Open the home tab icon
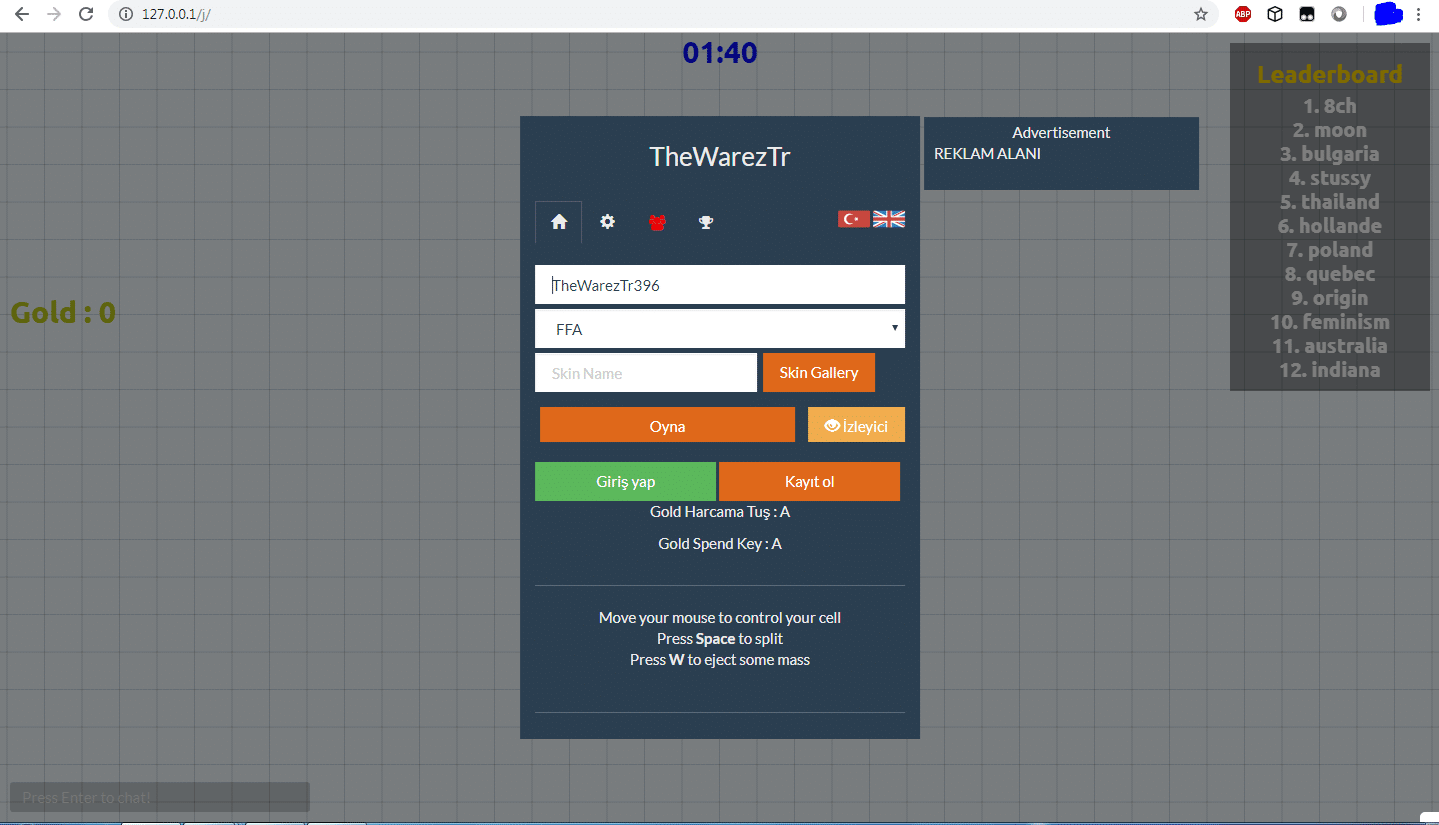Screen dimensions: 1439x825 pyautogui.click(x=559, y=222)
